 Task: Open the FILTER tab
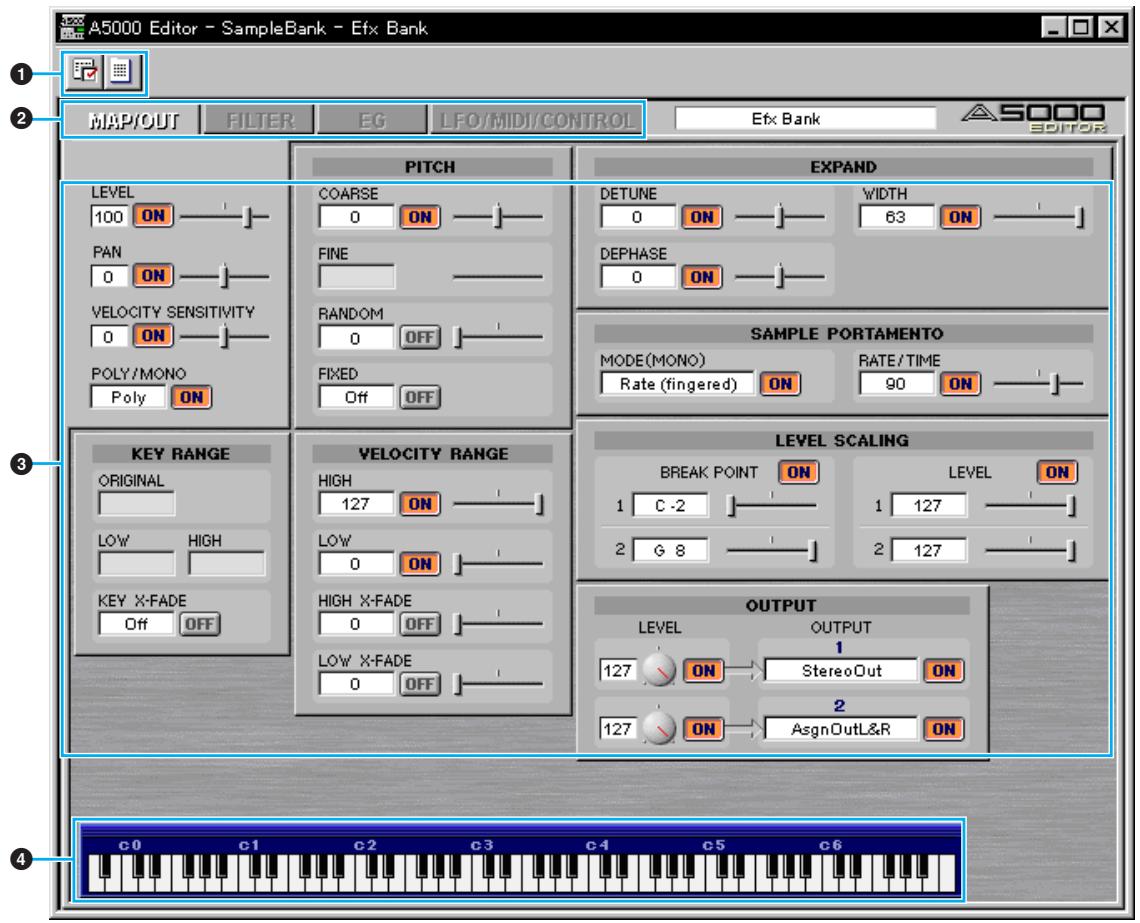(260, 120)
